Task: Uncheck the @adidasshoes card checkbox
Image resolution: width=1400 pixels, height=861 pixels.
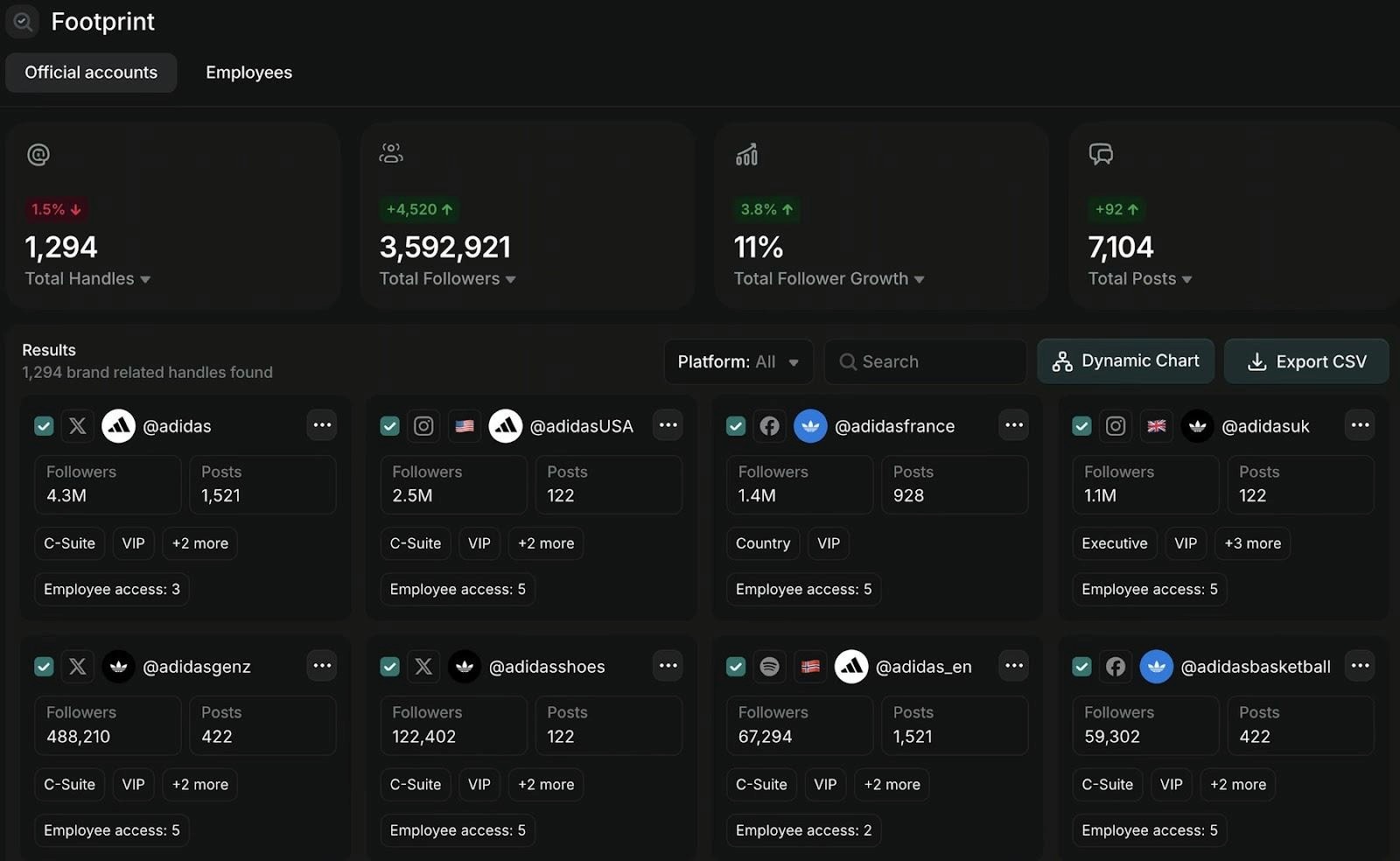Action: point(390,667)
